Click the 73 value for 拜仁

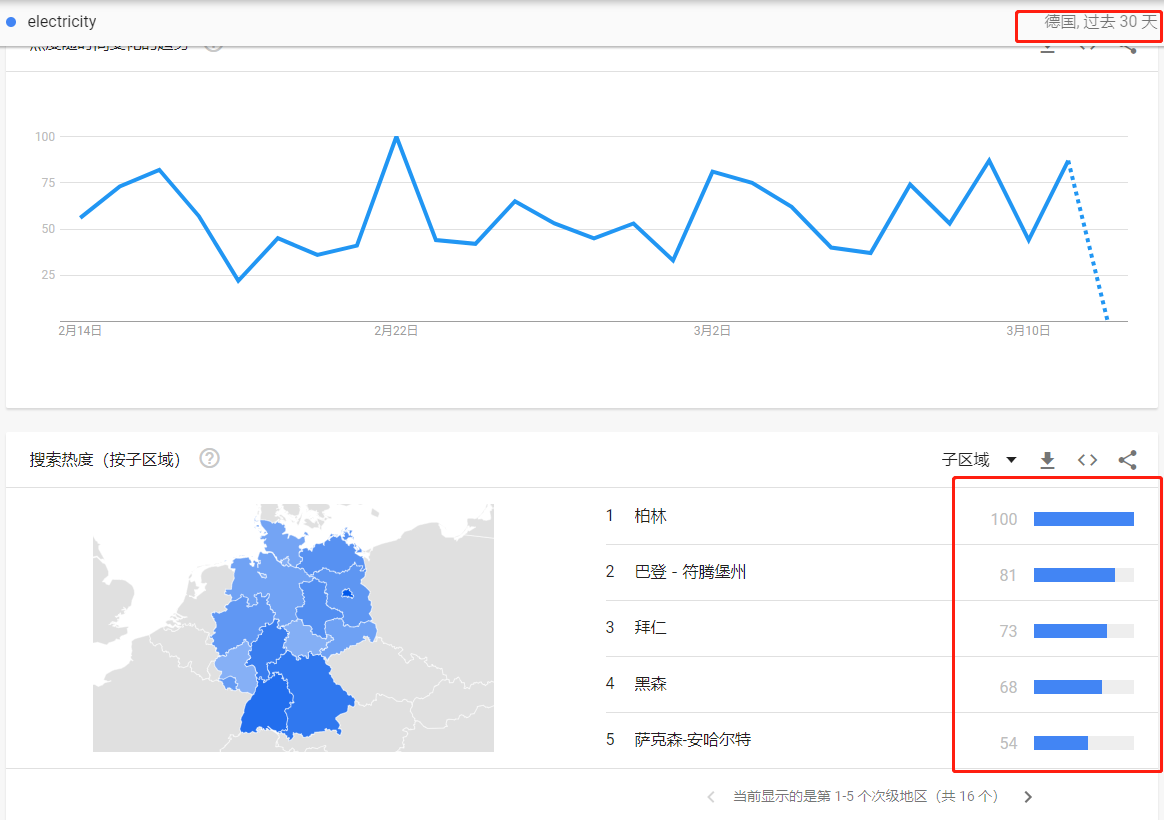tap(1008, 632)
